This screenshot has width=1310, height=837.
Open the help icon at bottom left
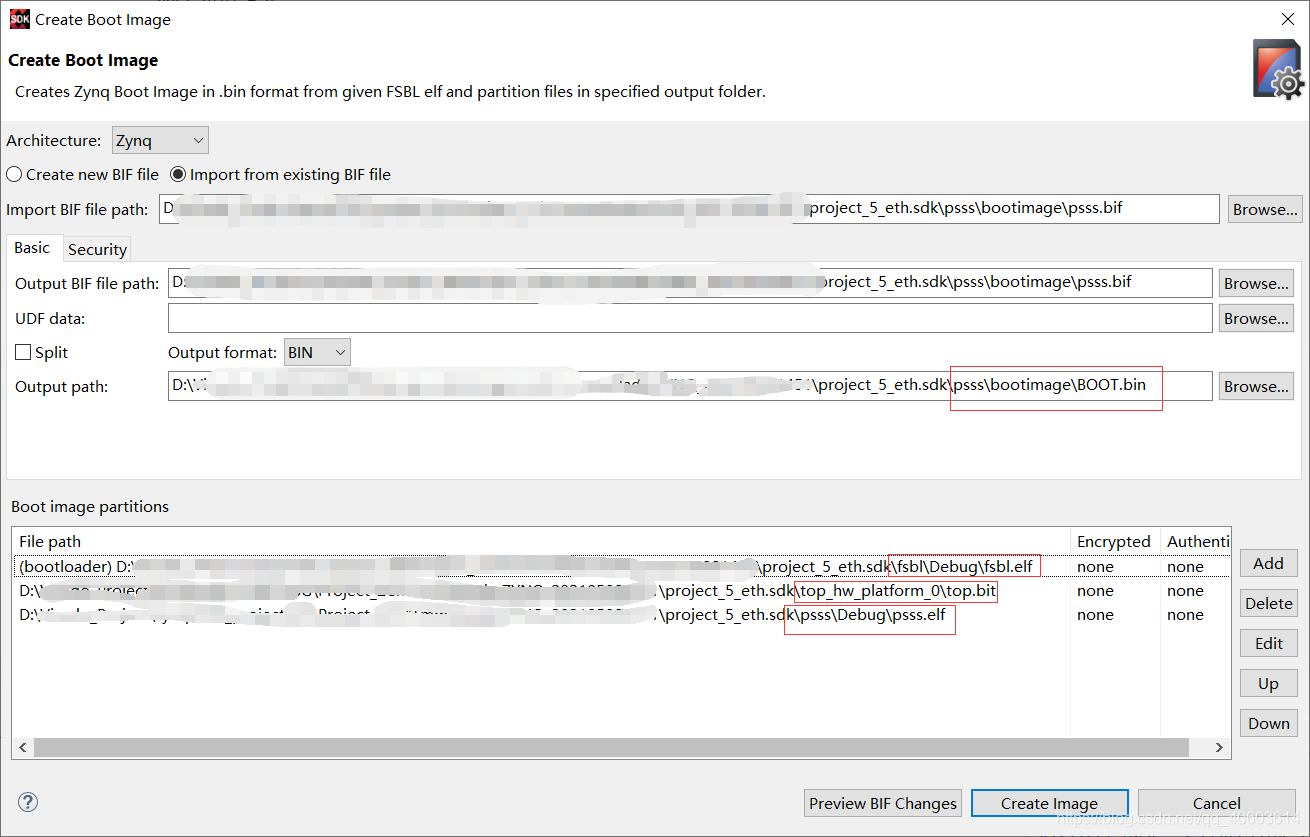[x=27, y=802]
